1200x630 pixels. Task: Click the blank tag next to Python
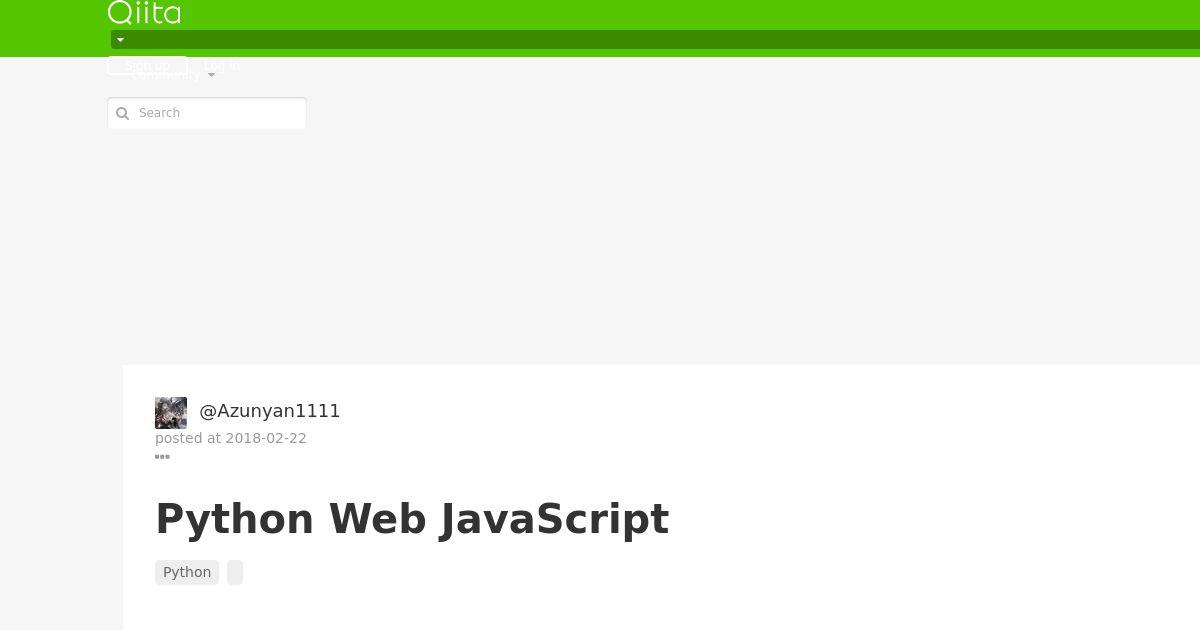[x=235, y=572]
